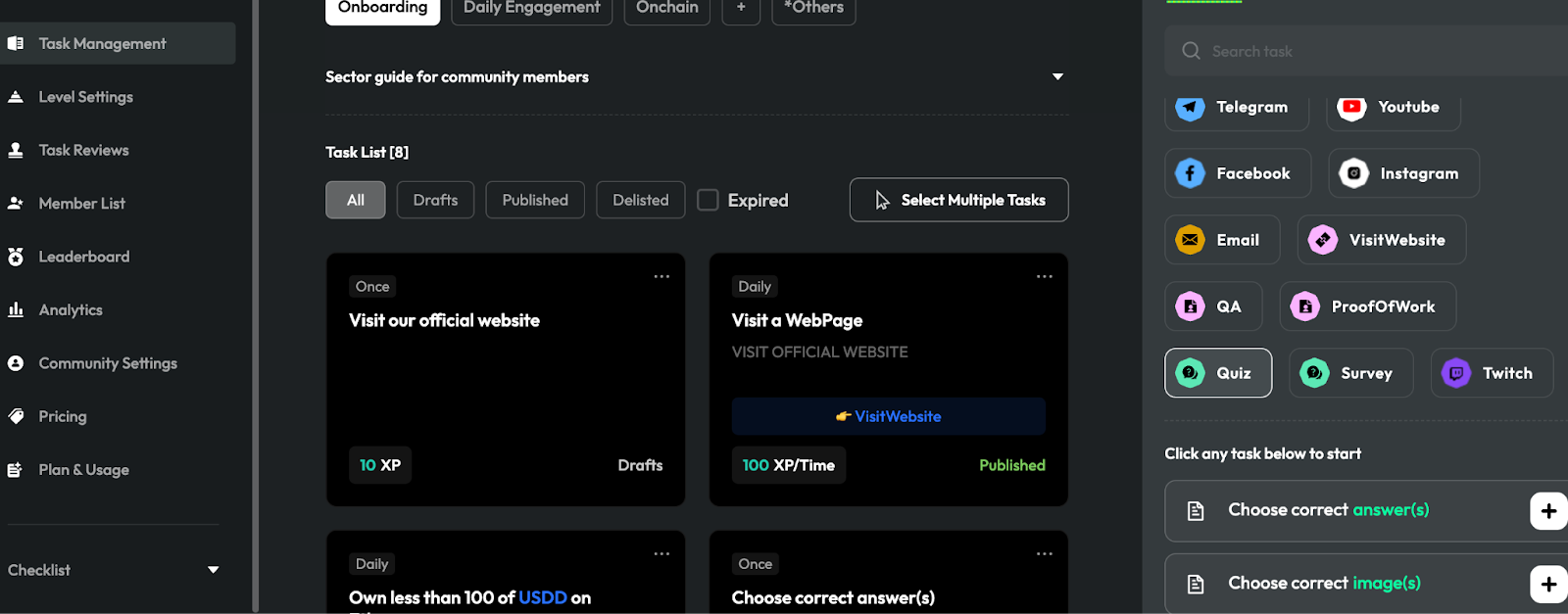Image resolution: width=1568 pixels, height=614 pixels.
Task: Expand the Checklist dropdown arrow
Action: point(213,570)
